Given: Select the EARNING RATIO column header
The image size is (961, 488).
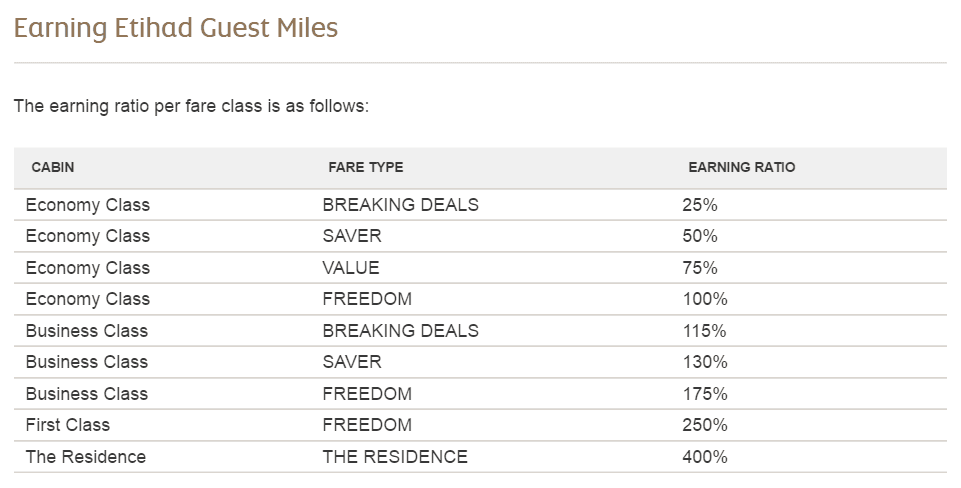Looking at the screenshot, I should pyautogui.click(x=742, y=167).
